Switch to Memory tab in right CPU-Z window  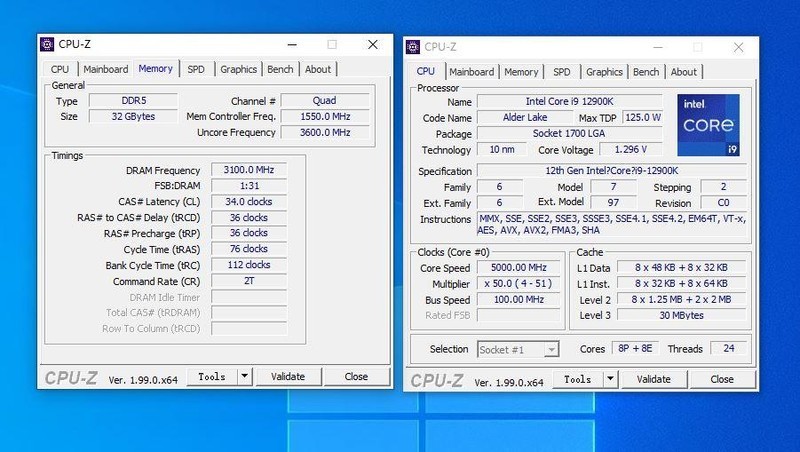click(x=521, y=72)
